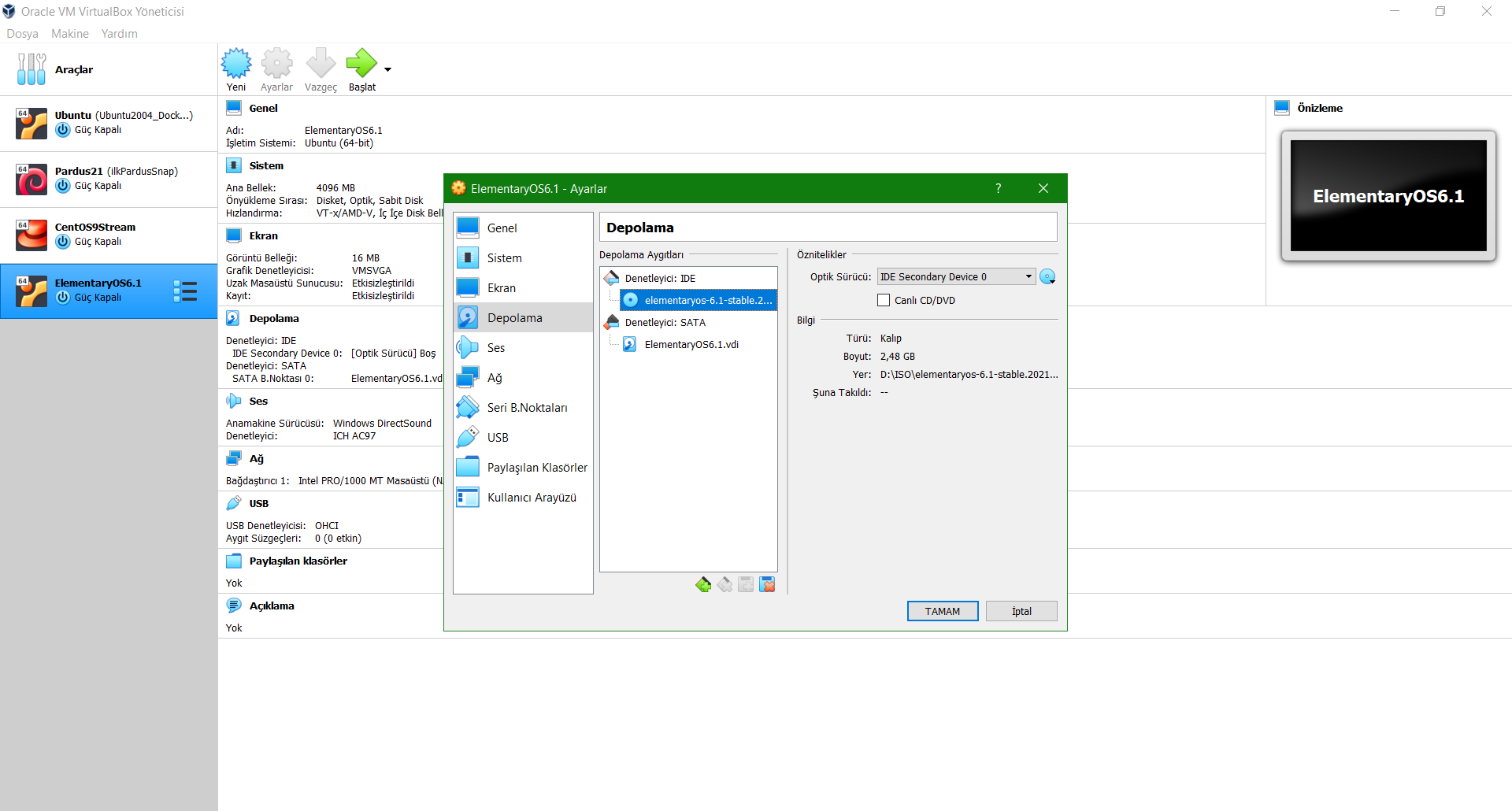Open Sistem category in settings dialog

[x=523, y=257]
